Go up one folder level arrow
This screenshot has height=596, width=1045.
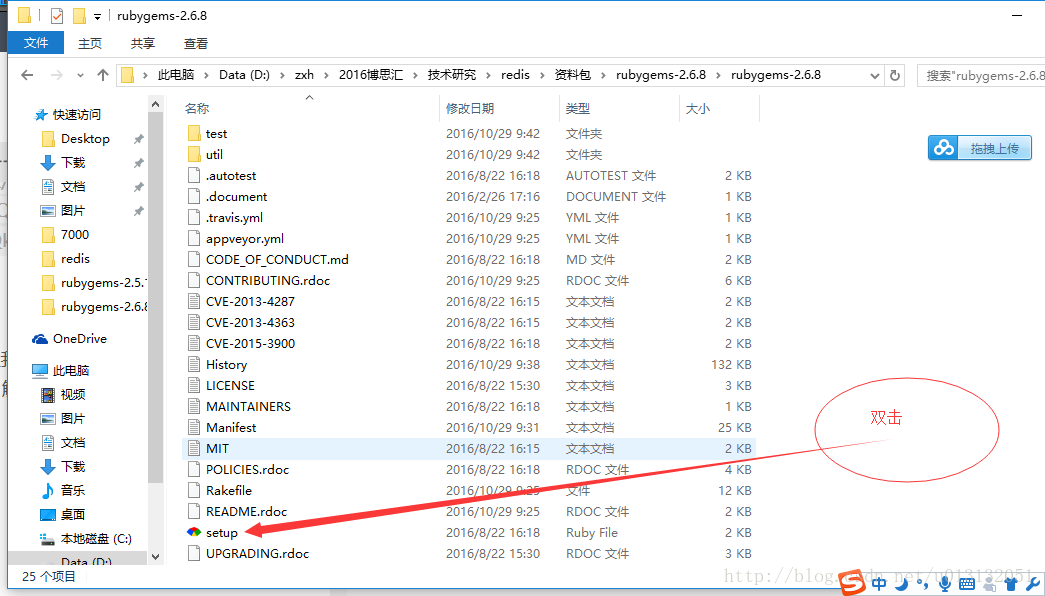[103, 75]
